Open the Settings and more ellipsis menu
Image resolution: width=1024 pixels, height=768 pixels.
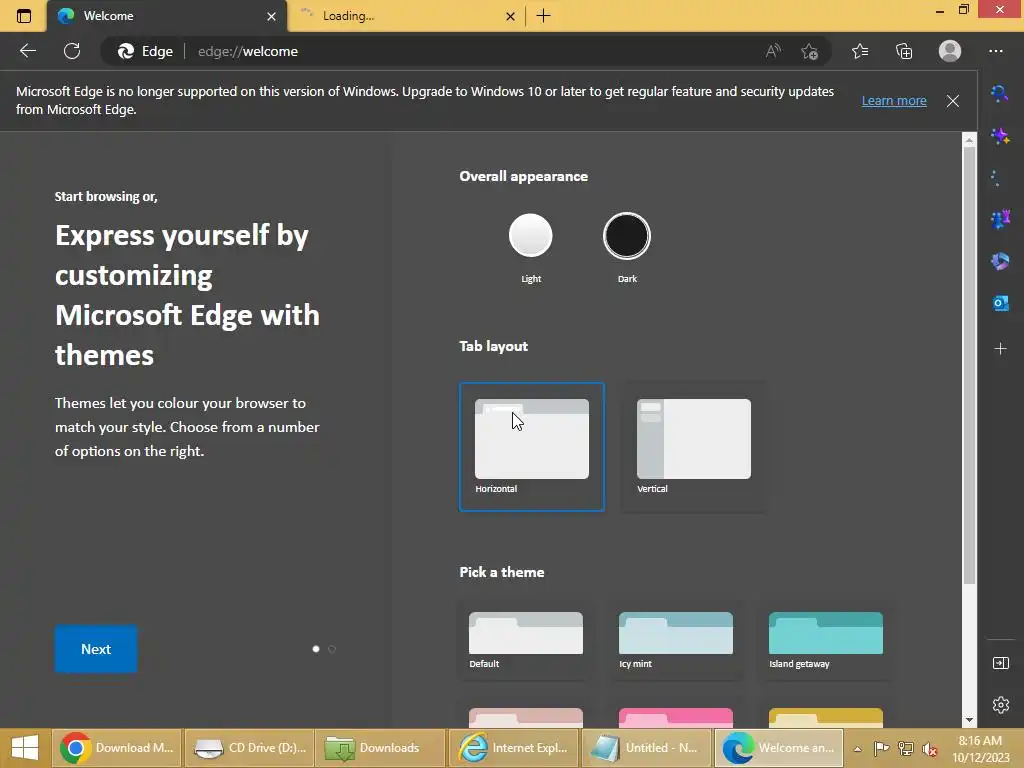point(996,51)
